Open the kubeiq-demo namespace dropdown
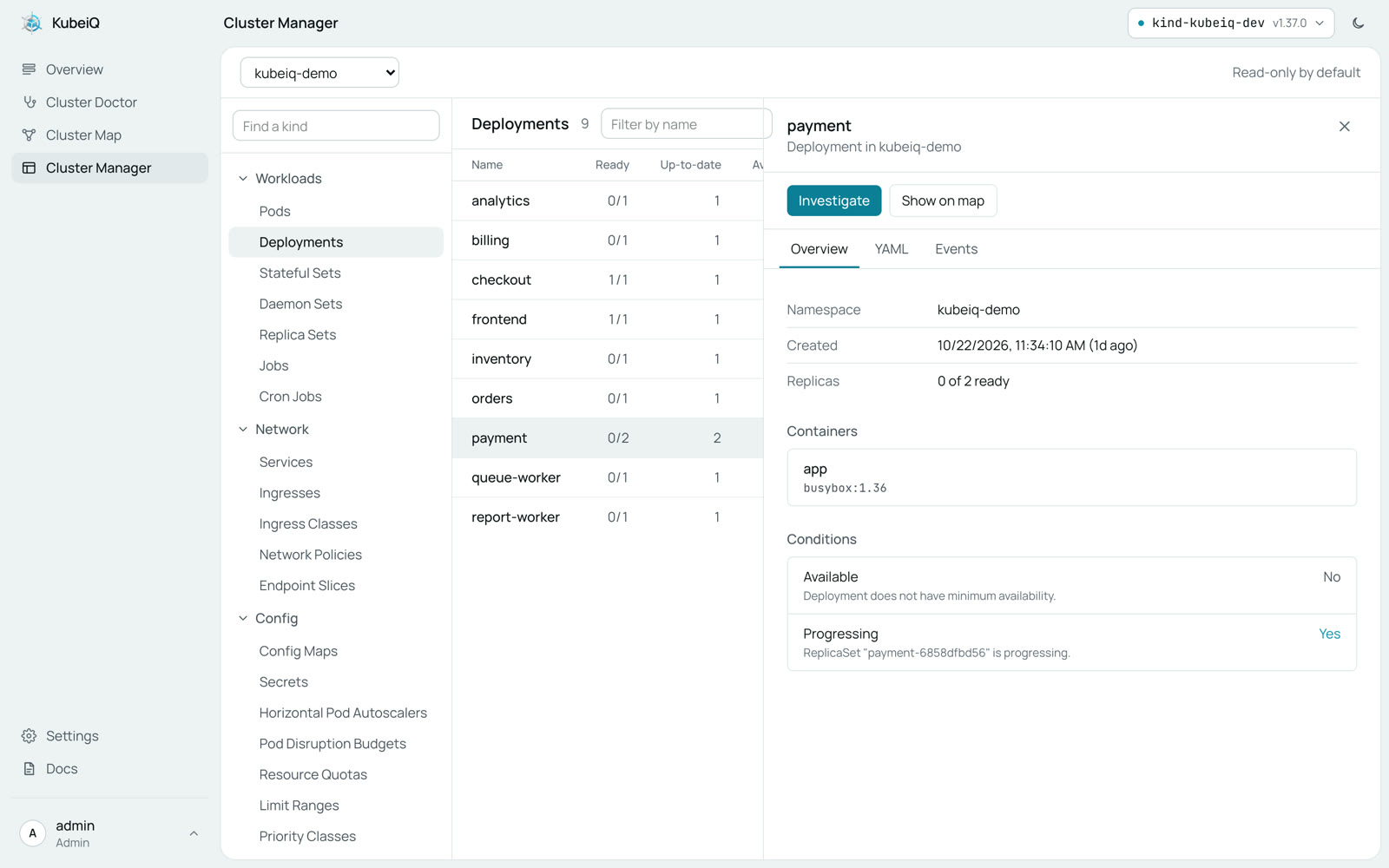 [x=319, y=73]
